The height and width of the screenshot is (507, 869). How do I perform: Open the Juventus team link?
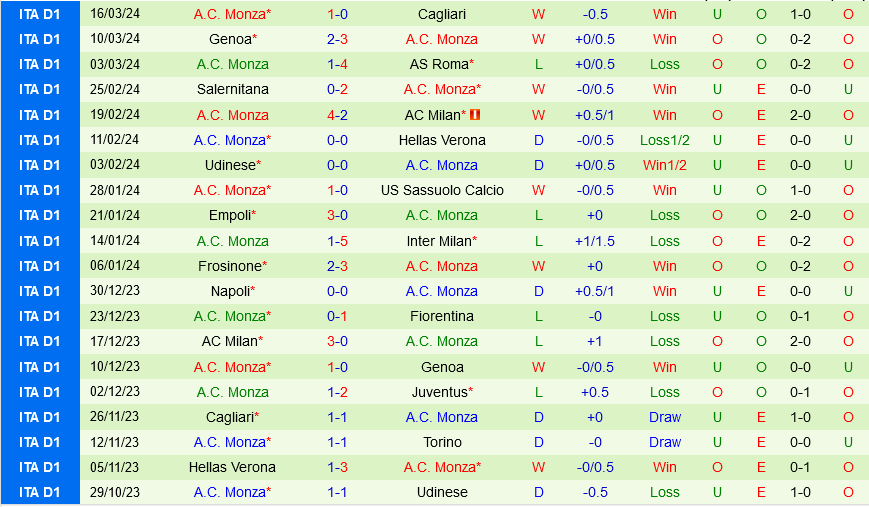tap(440, 392)
